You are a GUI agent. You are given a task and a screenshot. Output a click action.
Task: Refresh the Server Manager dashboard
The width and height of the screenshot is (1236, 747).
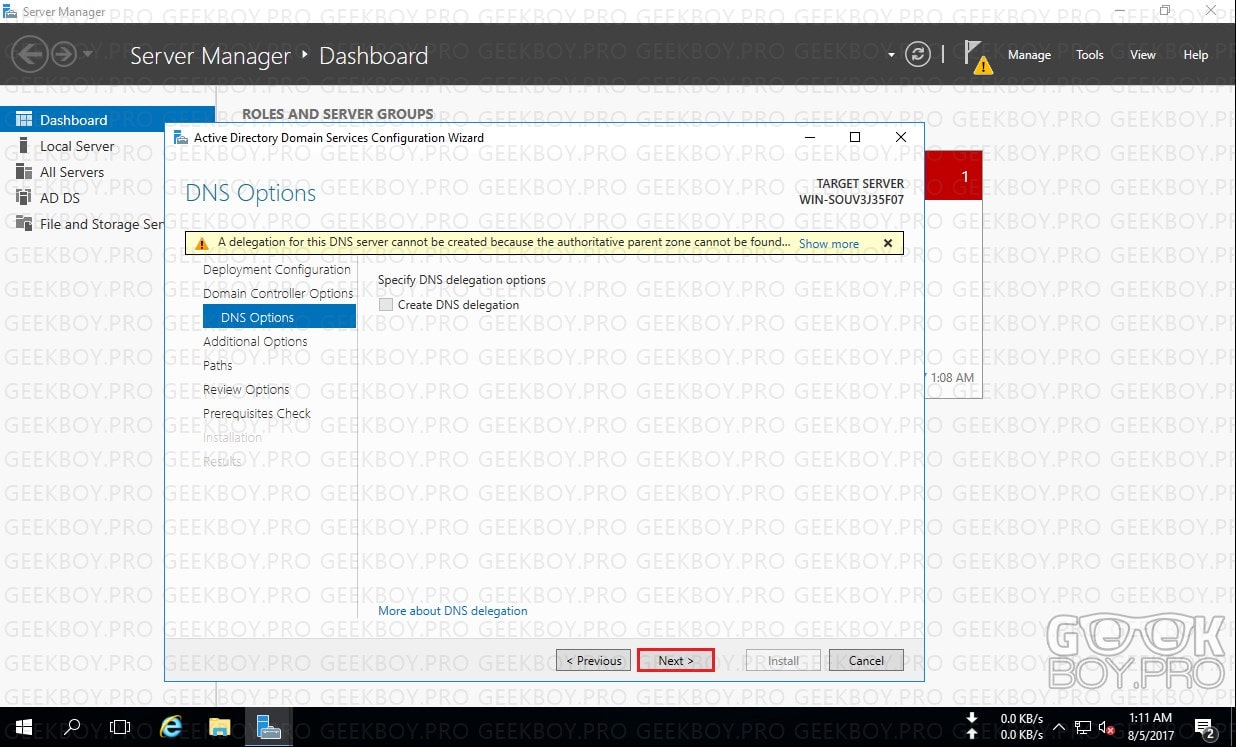click(918, 55)
